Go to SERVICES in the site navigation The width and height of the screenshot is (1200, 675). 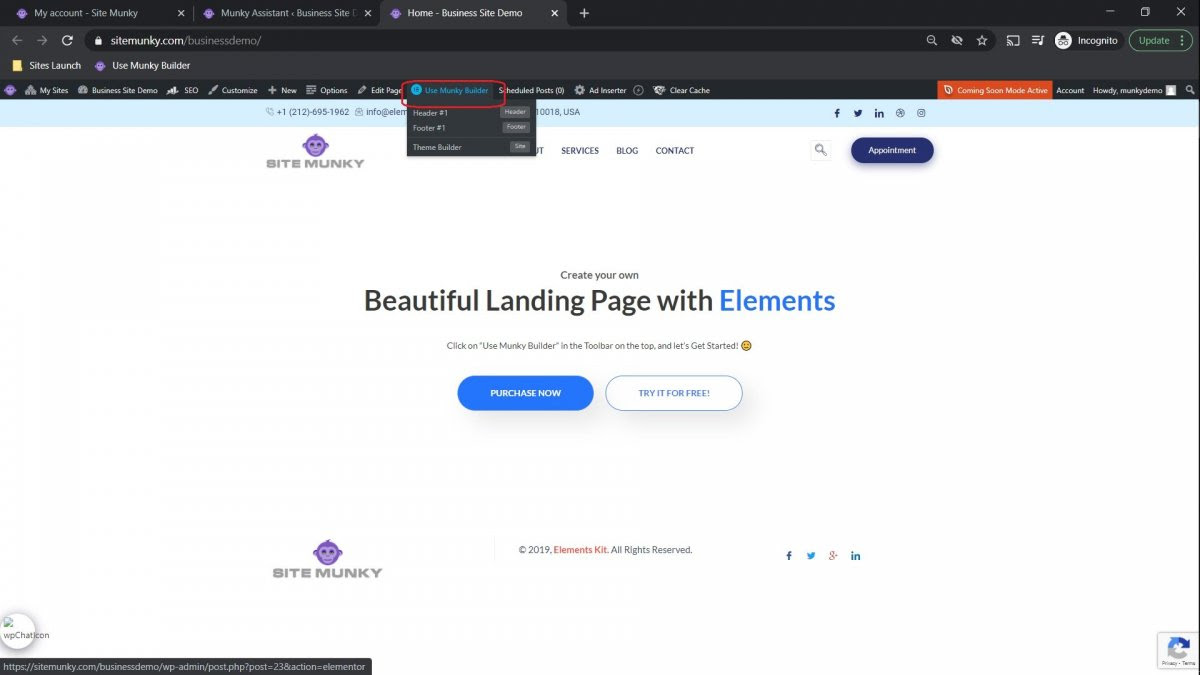tap(580, 151)
